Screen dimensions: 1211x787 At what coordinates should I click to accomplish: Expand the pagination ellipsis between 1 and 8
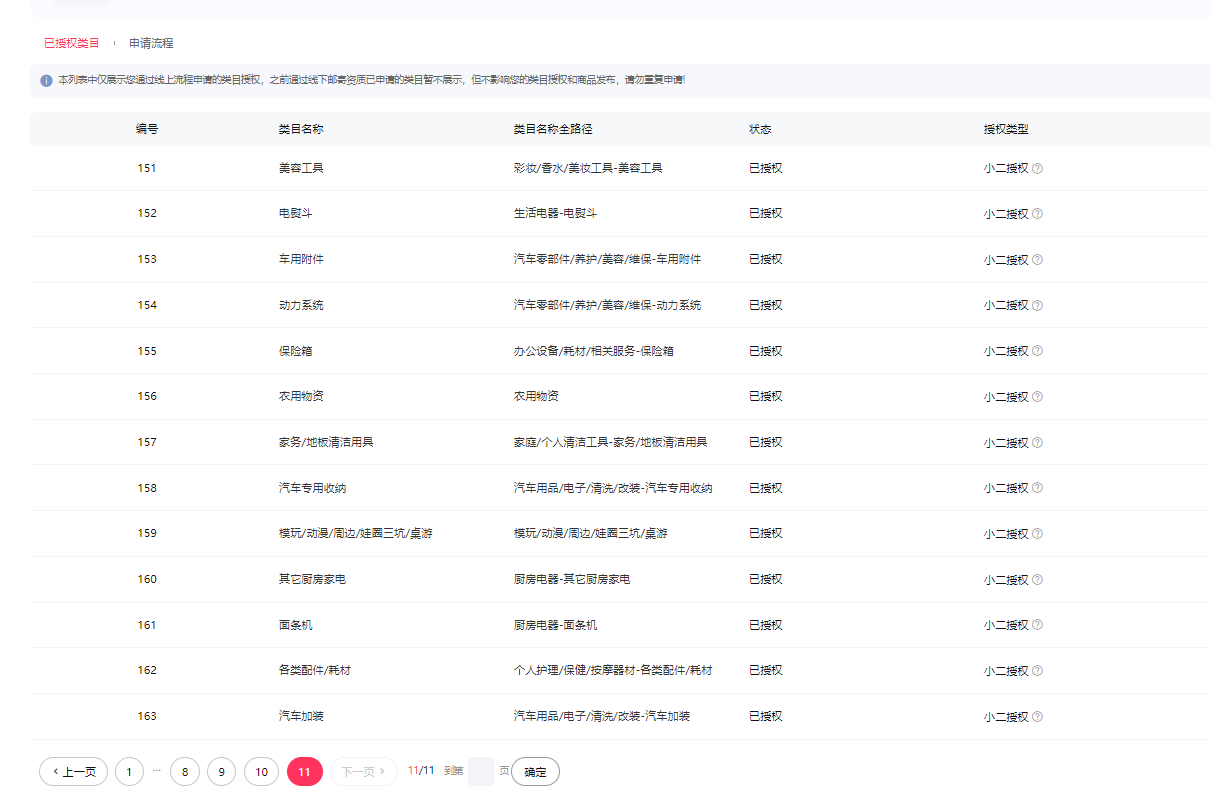click(x=157, y=771)
